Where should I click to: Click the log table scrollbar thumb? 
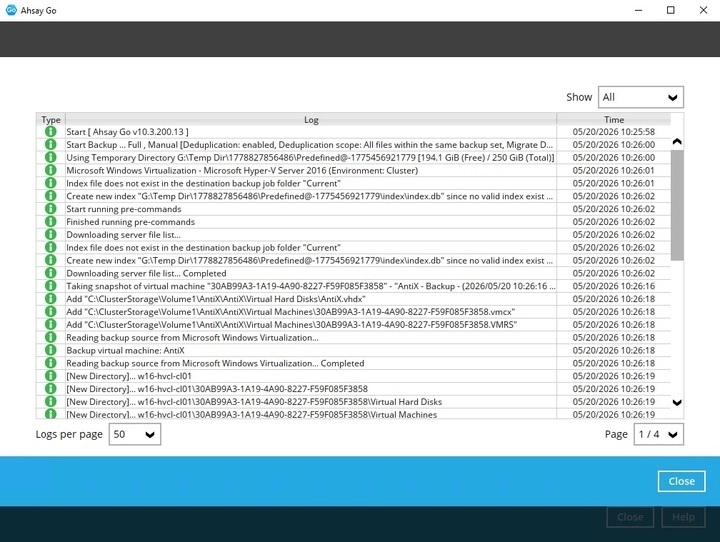pos(677,205)
